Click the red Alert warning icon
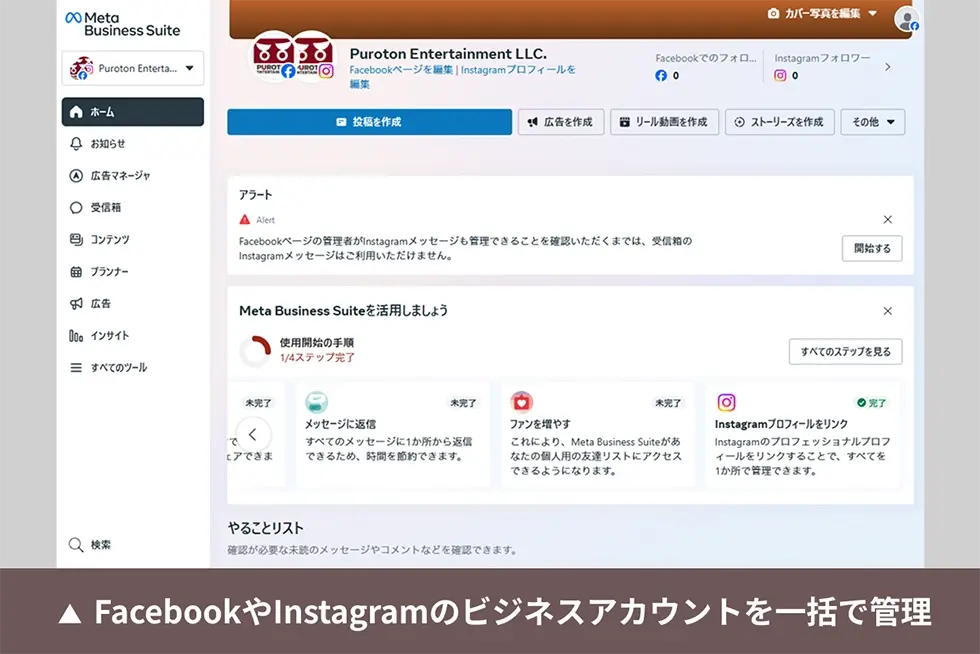Screen dimensions: 980x654 245,219
